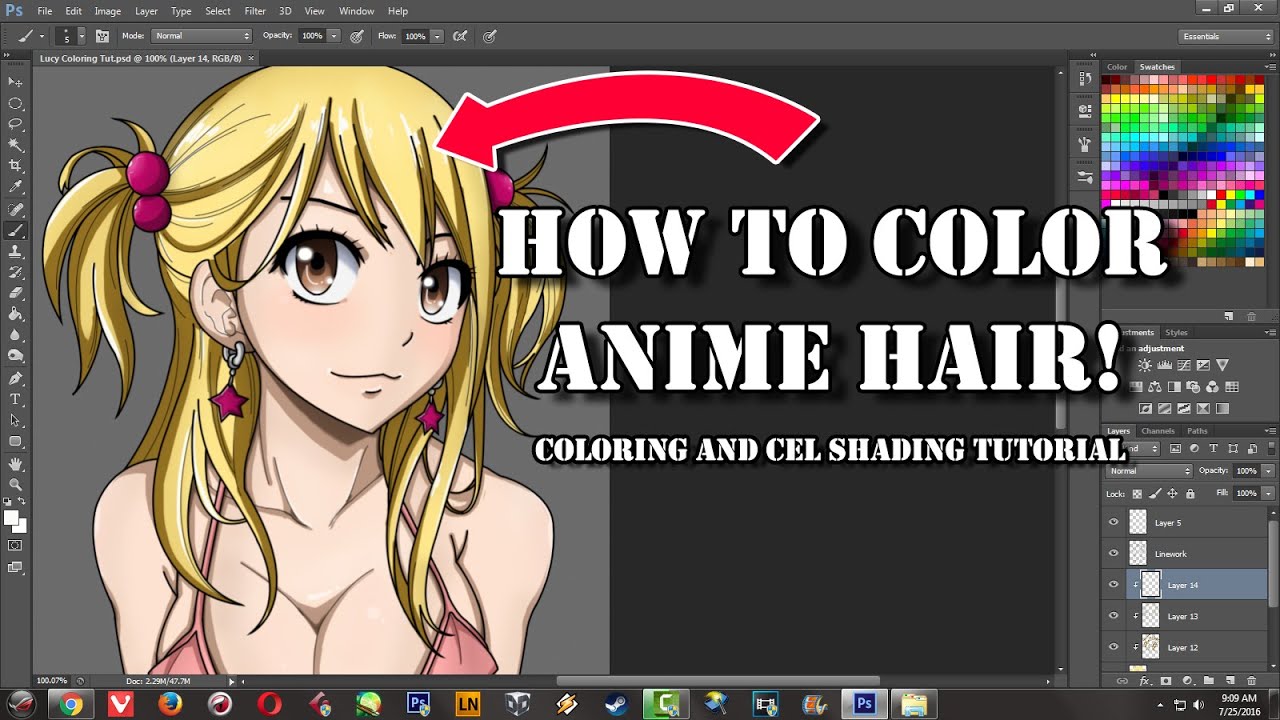Select the Rounded Rectangle shape tool
The image size is (1280, 720).
pos(15,441)
